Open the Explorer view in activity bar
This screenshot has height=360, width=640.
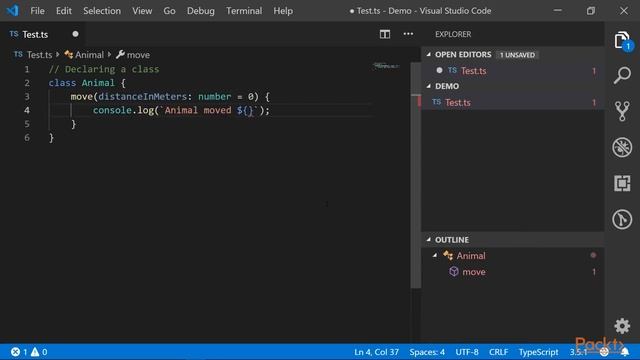622,40
